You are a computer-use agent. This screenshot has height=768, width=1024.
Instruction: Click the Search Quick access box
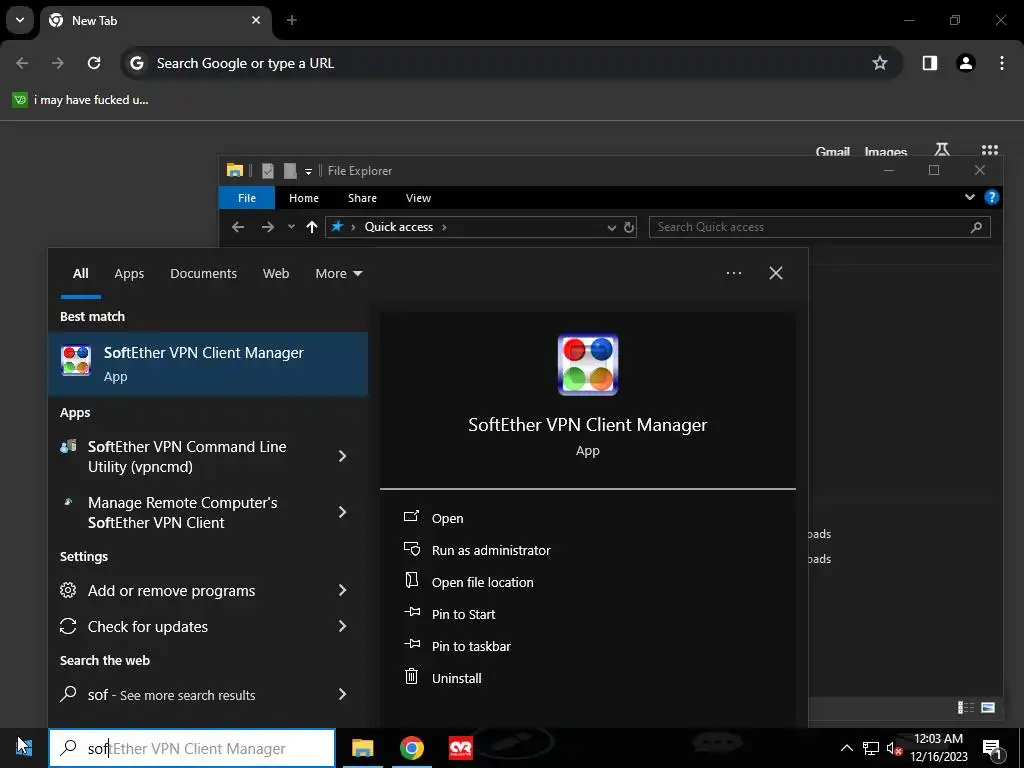click(820, 227)
